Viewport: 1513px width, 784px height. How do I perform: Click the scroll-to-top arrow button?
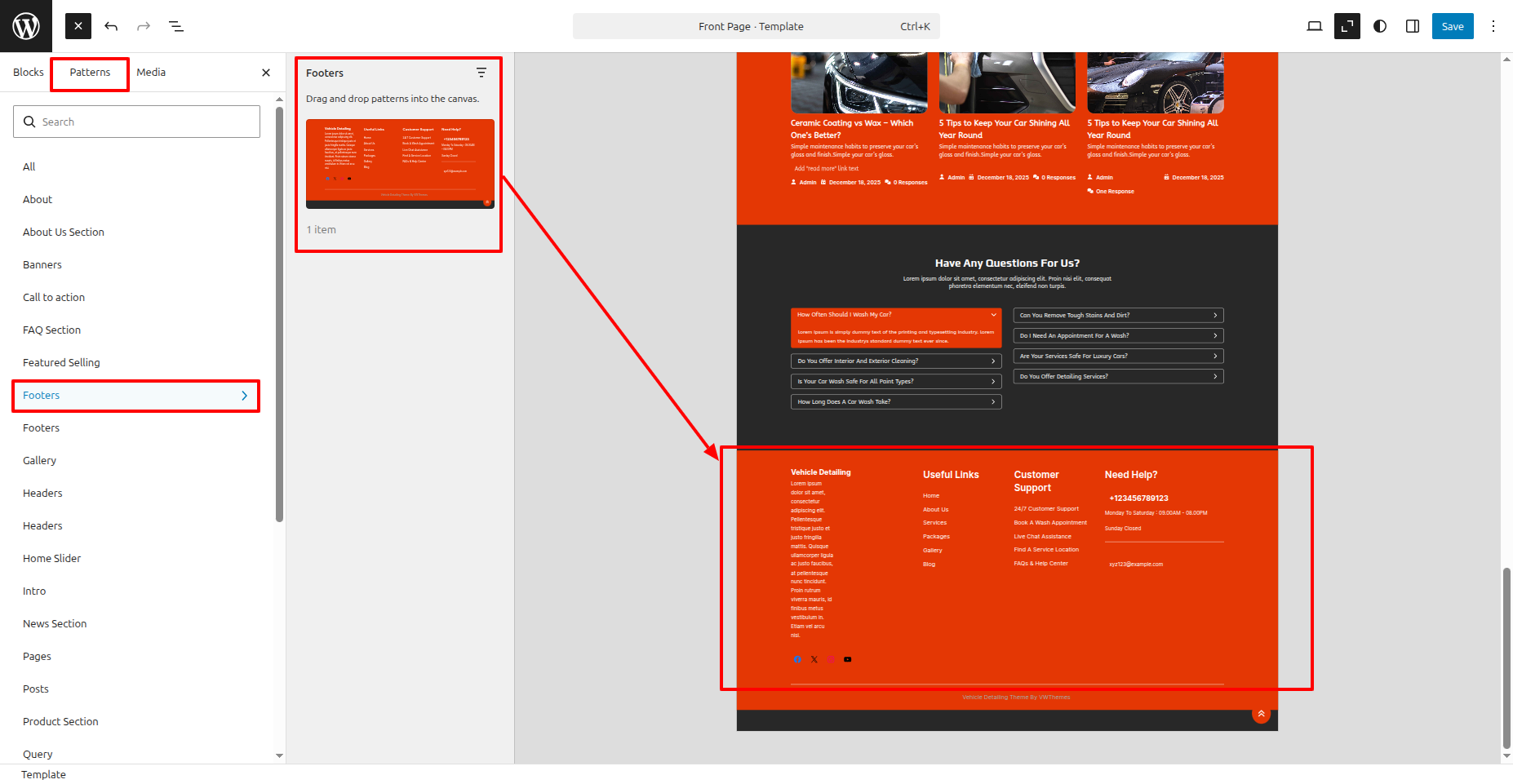click(1261, 714)
